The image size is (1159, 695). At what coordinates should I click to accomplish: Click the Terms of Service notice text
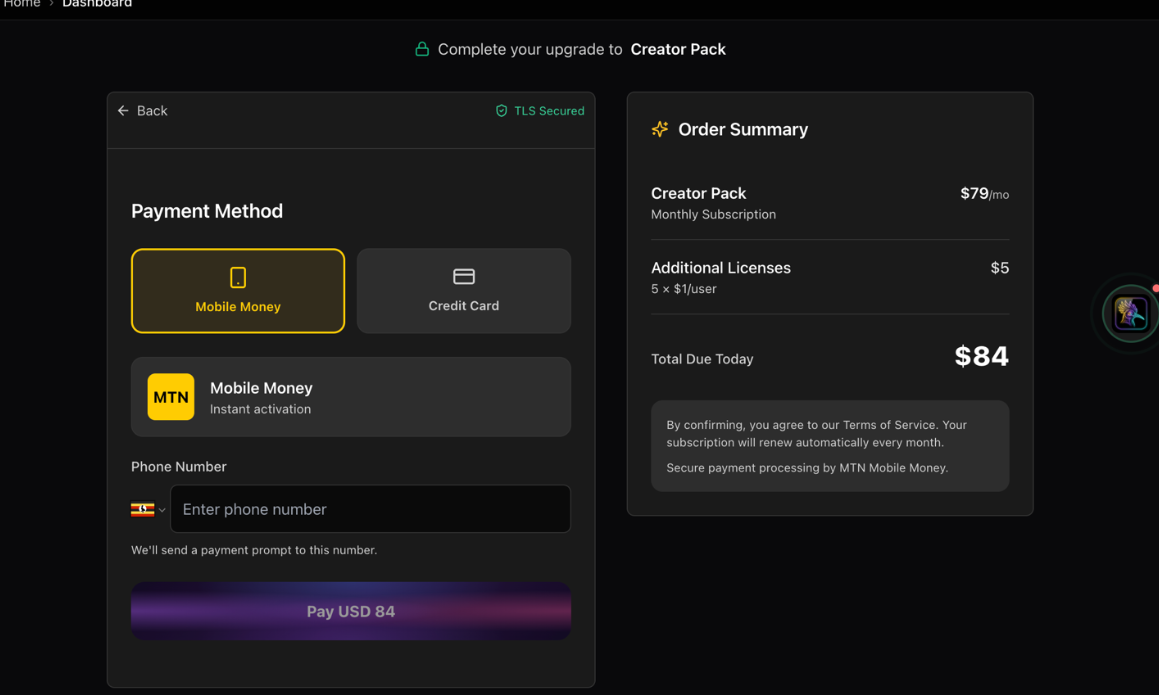(816, 433)
